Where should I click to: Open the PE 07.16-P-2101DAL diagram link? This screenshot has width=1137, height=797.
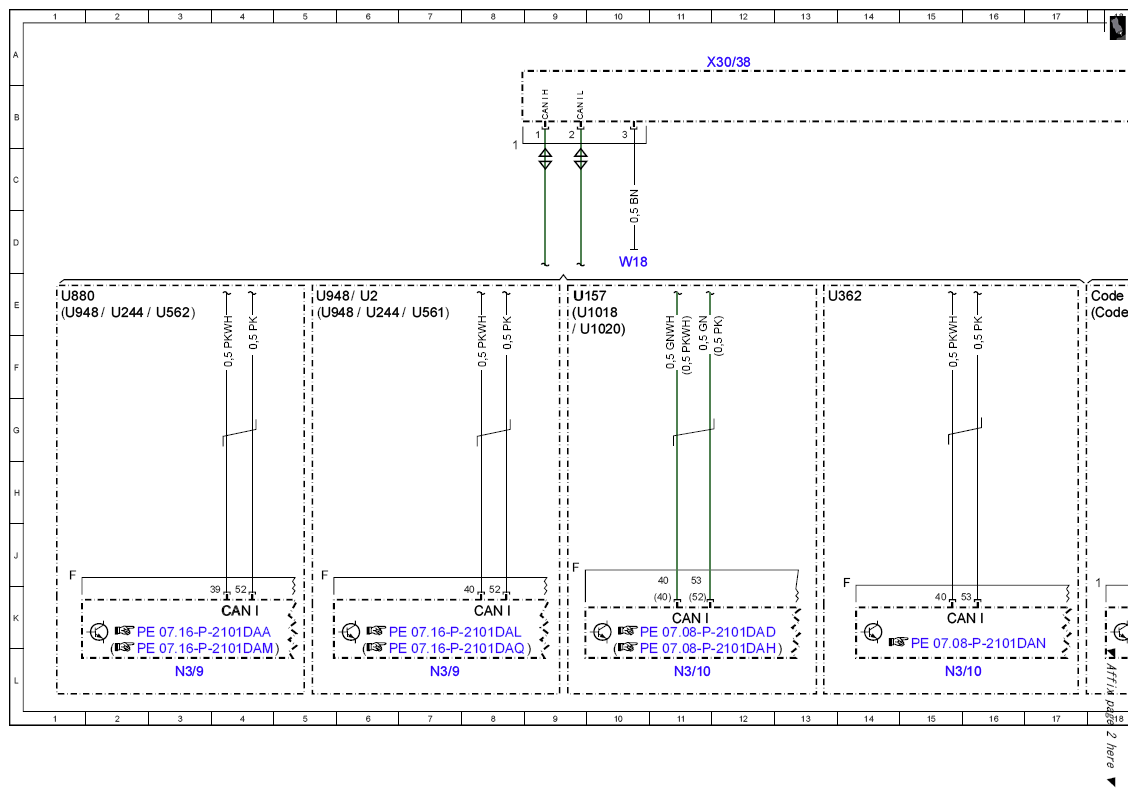pos(455,632)
